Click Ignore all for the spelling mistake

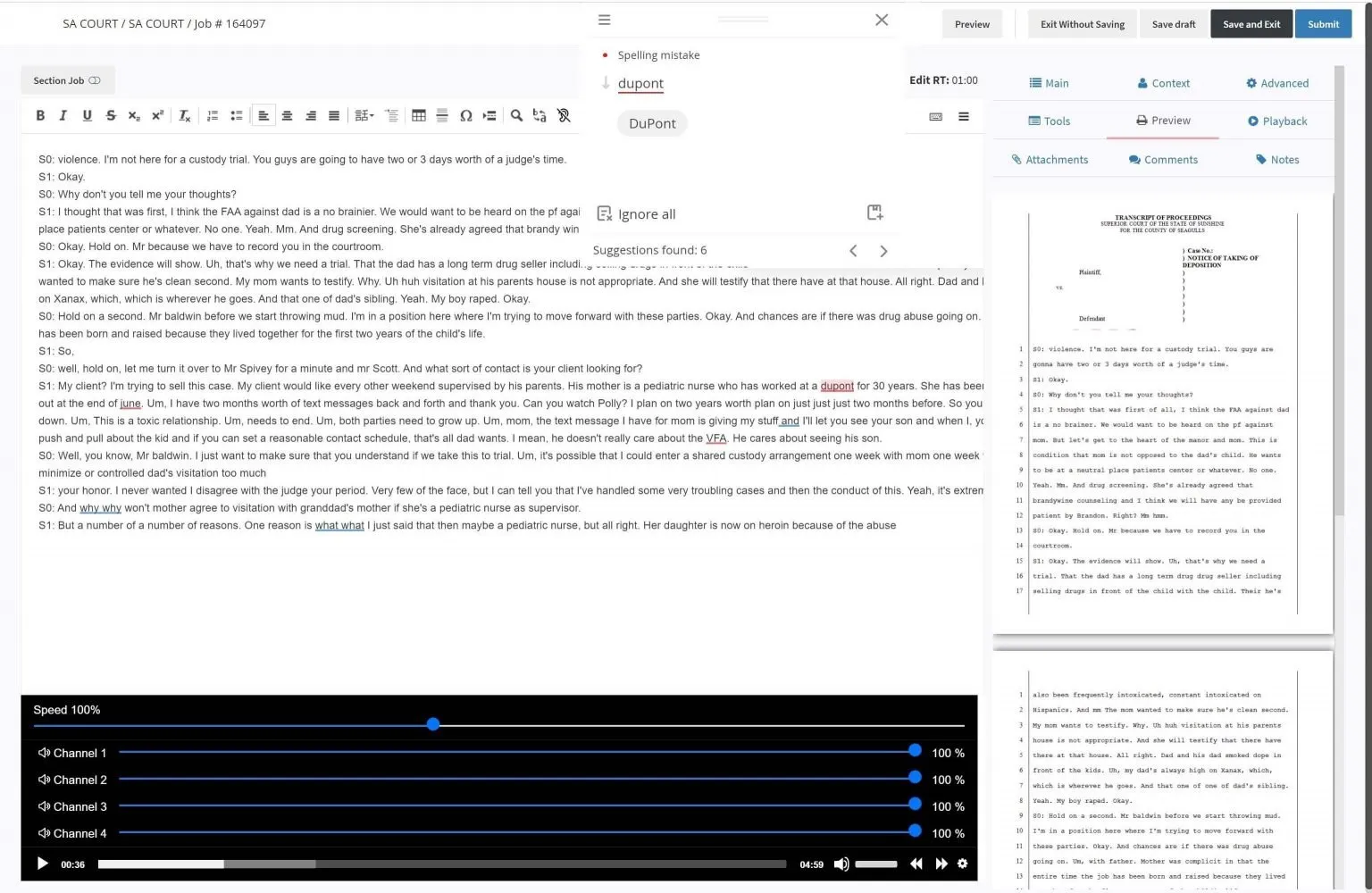click(x=646, y=213)
